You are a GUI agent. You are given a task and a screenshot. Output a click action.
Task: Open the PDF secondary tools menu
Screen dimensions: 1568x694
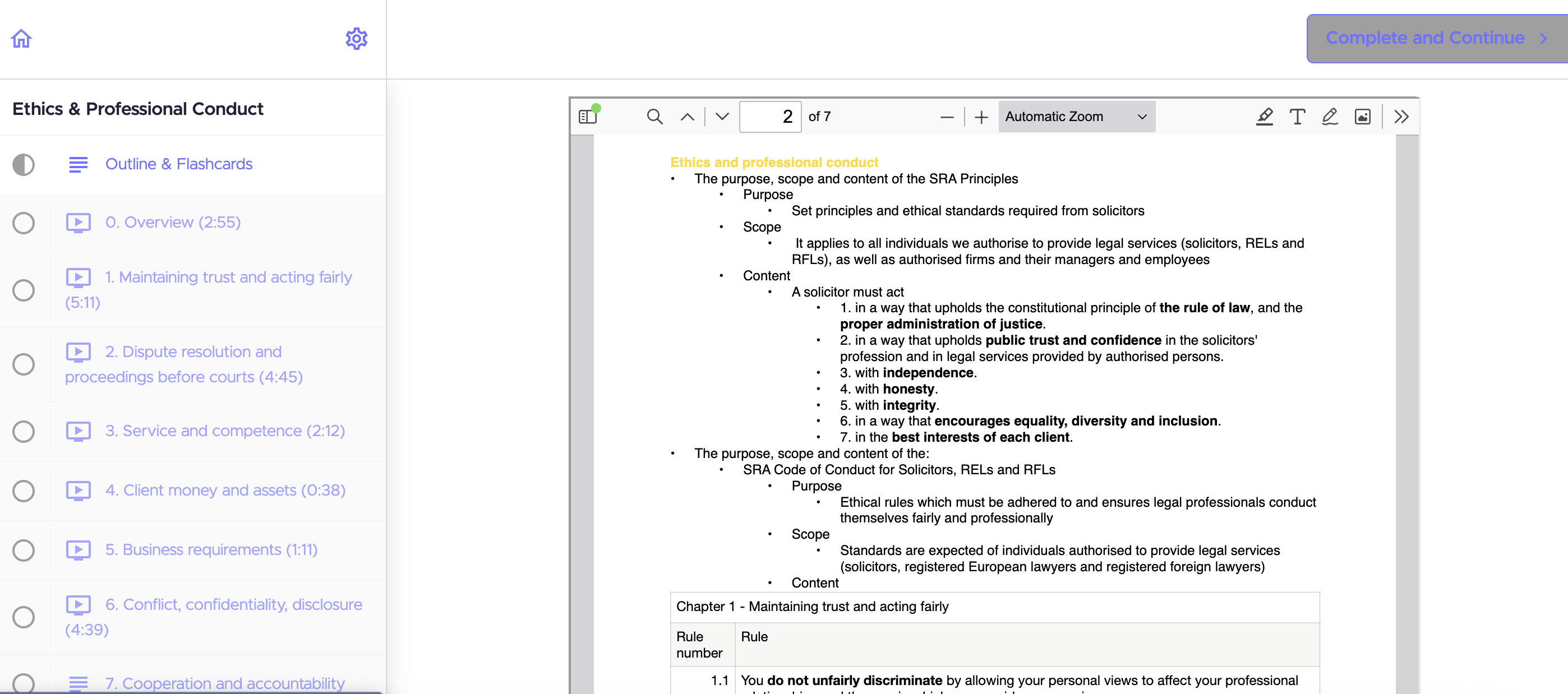point(1401,116)
